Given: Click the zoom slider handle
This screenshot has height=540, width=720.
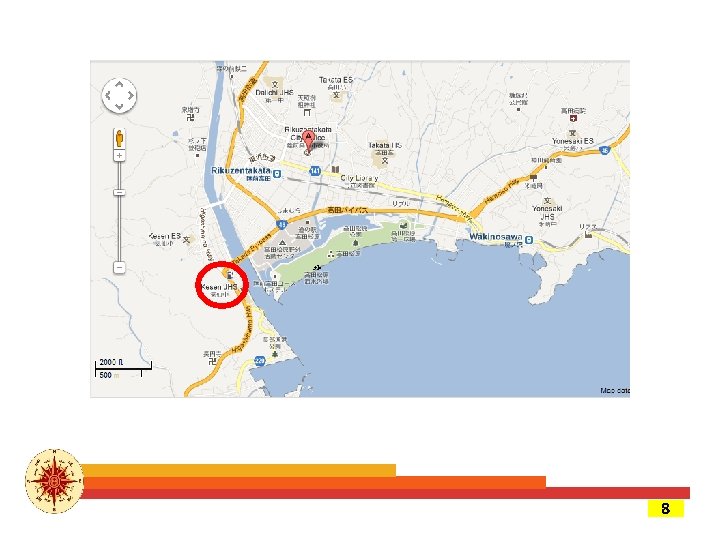Looking at the screenshot, I should [x=119, y=192].
